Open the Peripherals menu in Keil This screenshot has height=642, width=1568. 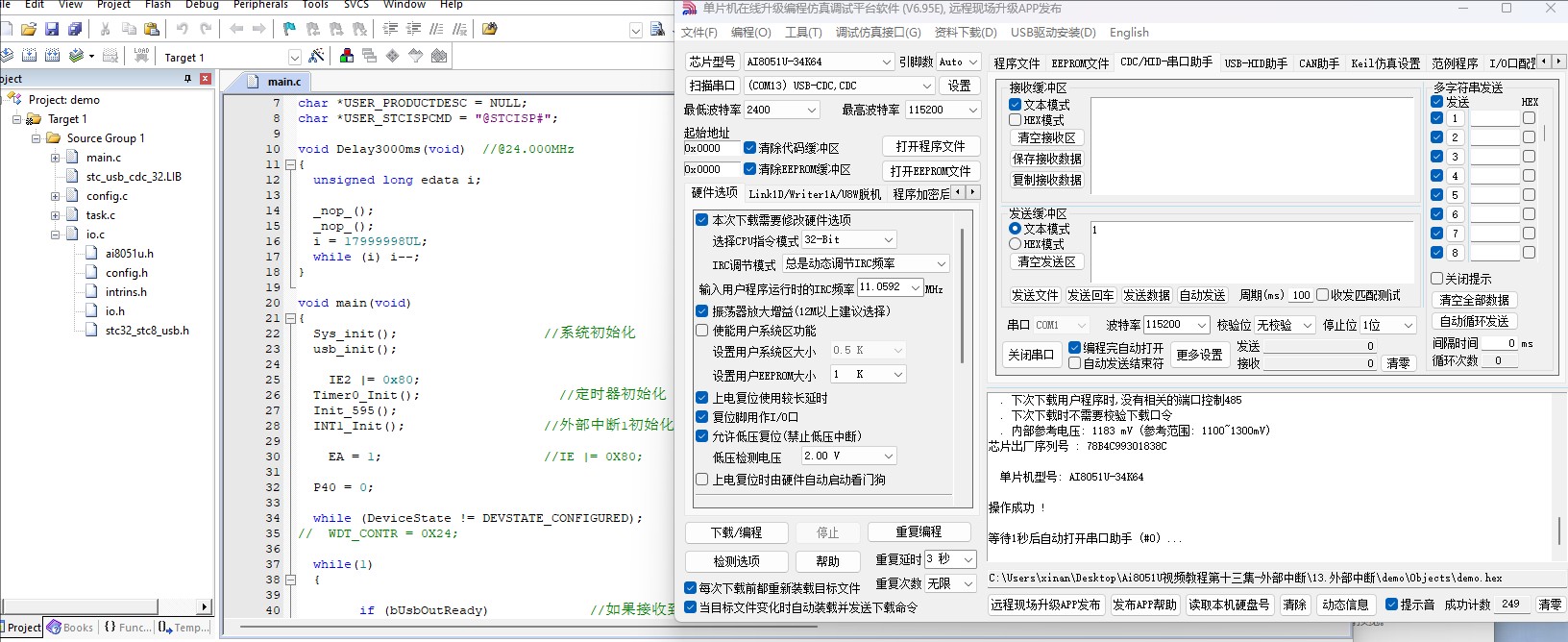click(260, 5)
